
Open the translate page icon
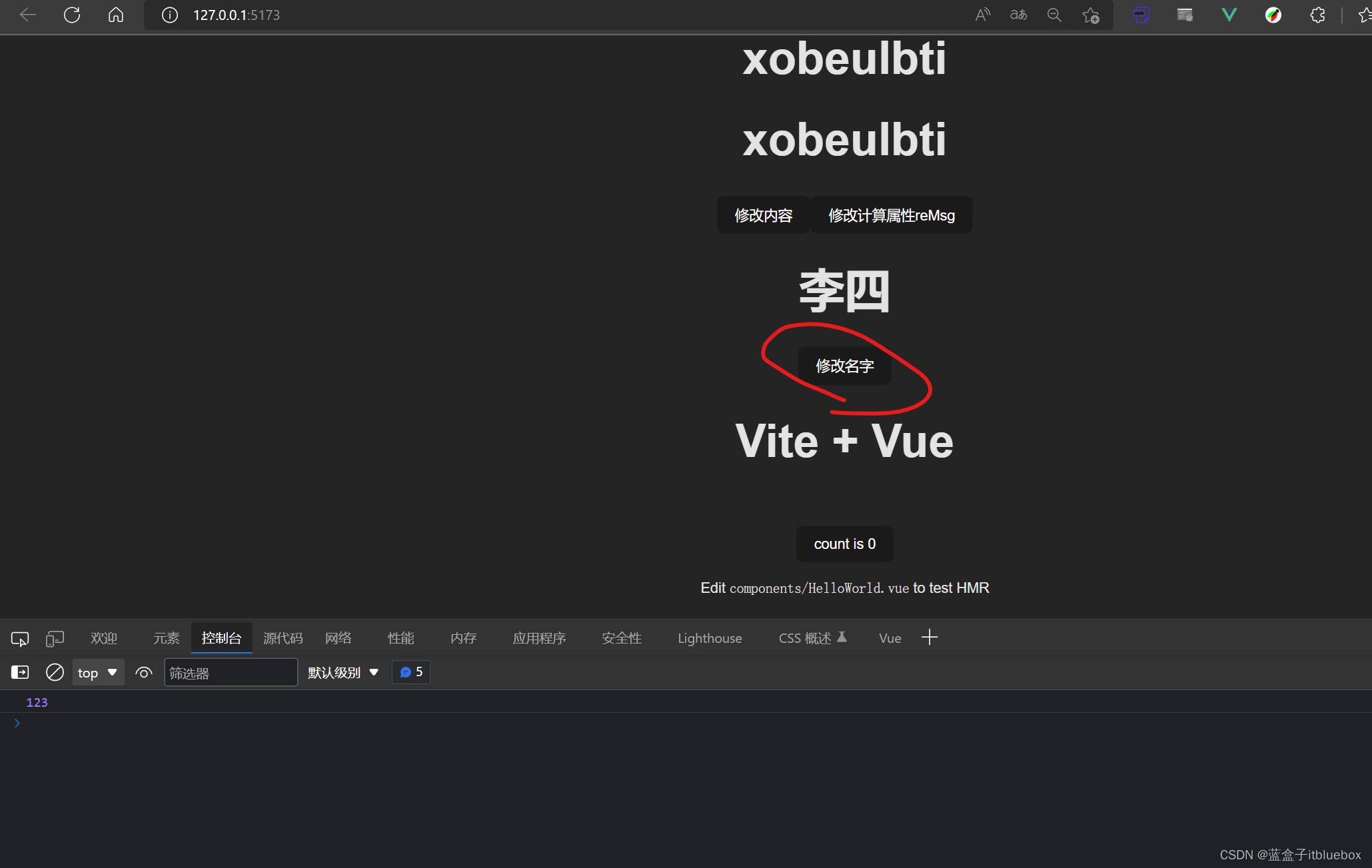pyautogui.click(x=1018, y=15)
